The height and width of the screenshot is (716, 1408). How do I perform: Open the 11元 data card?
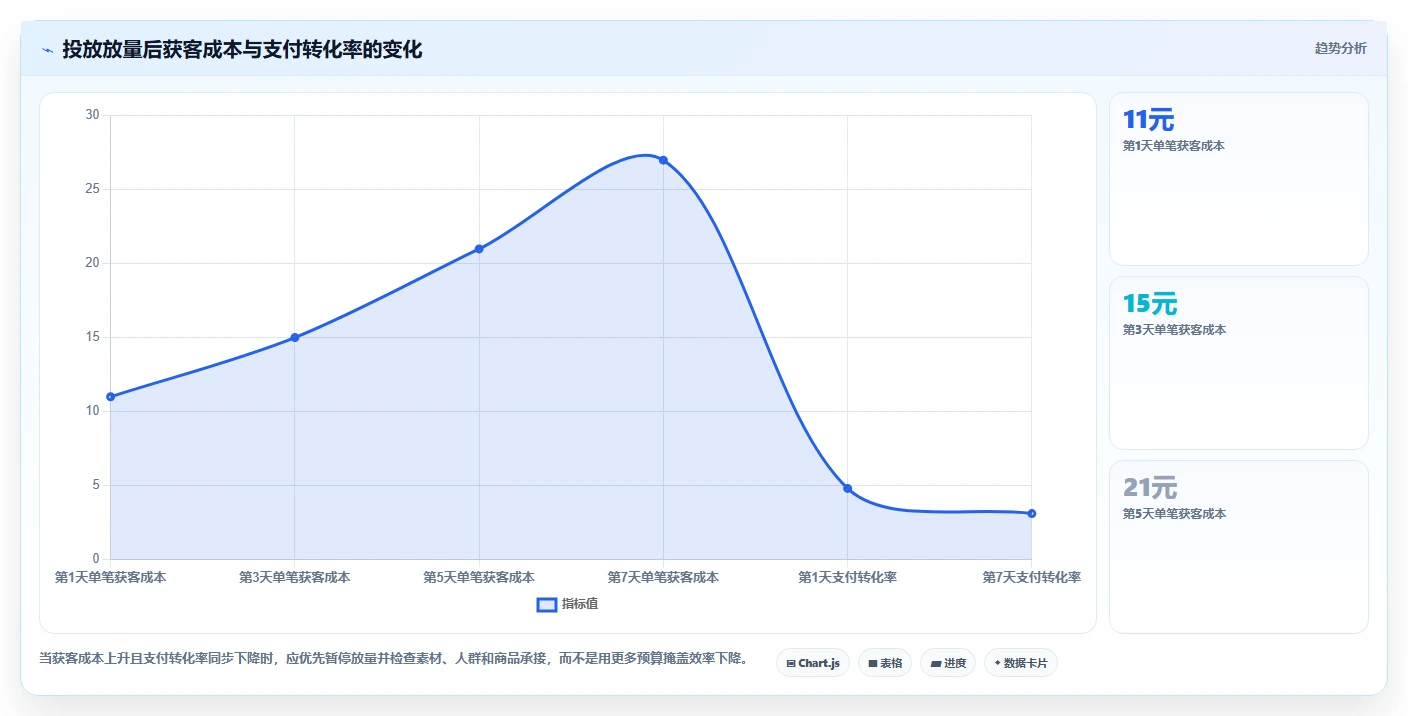point(1238,179)
